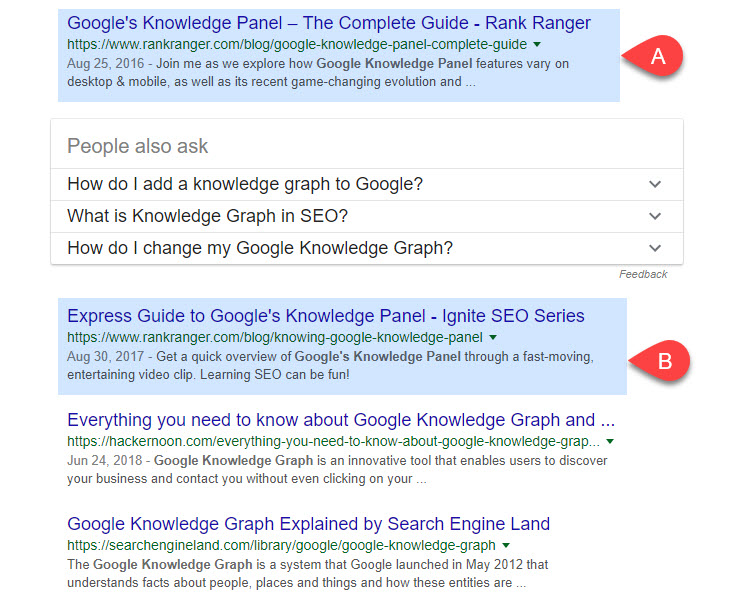Screen dimensions: 736x605
Task: Expand chevron for "How do I change my Google Knowledge Graph?"
Action: pos(655,248)
